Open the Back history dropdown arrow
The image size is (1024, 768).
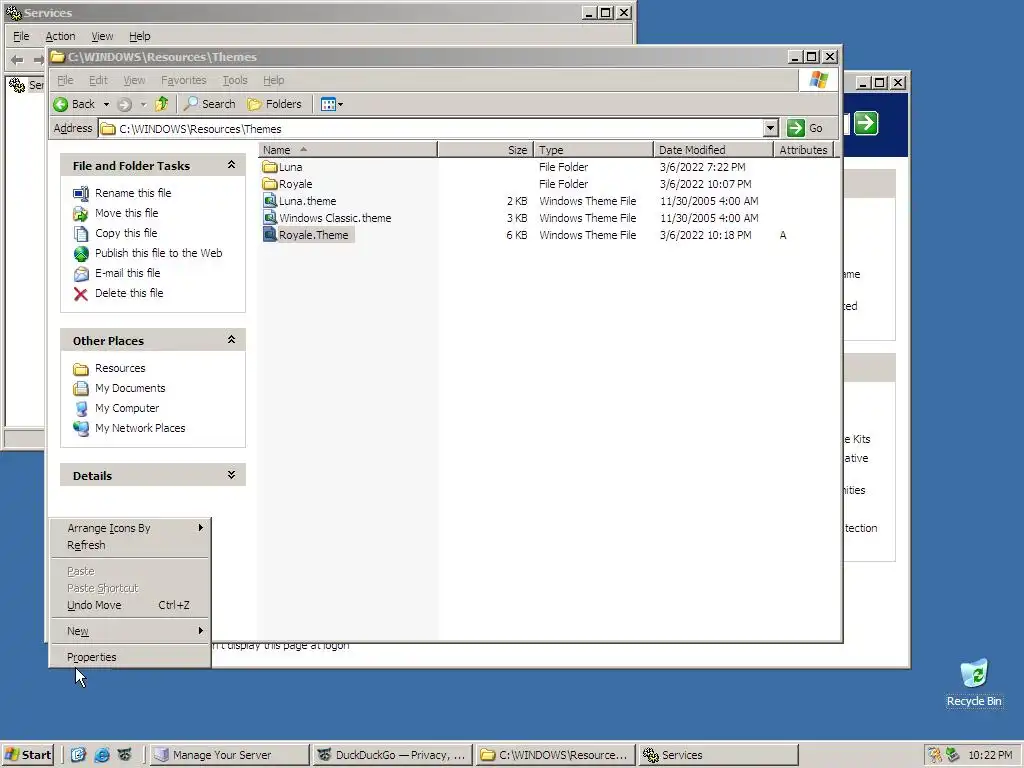pos(106,104)
